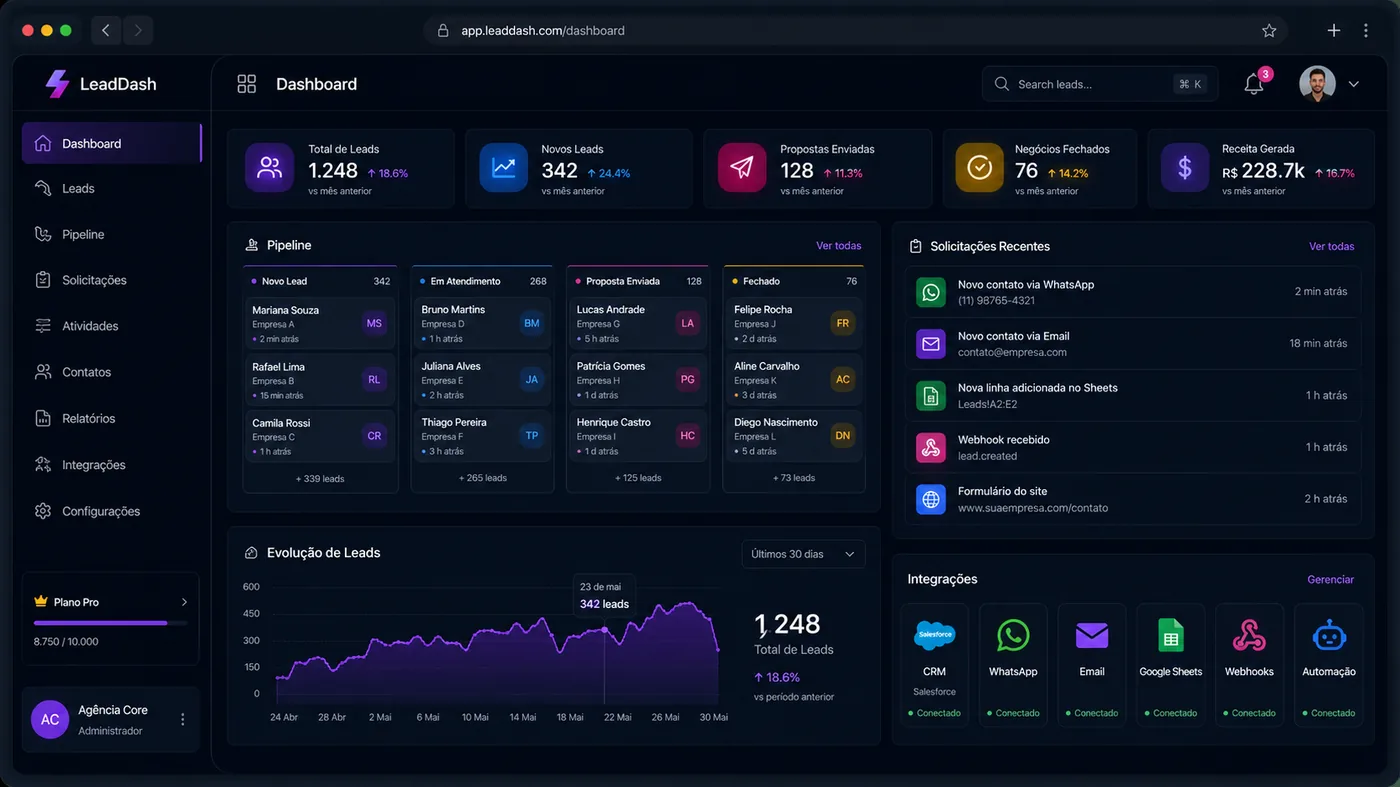Viewport: 1400px width, 787px height.
Task: Open the Automação robot integration card
Action: coord(1329,664)
